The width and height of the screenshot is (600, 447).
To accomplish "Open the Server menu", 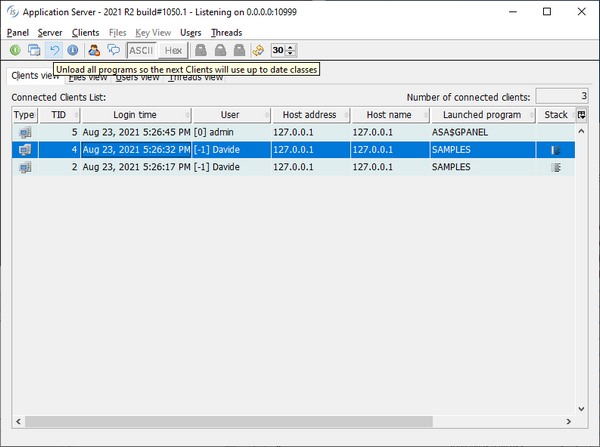I will (50, 33).
